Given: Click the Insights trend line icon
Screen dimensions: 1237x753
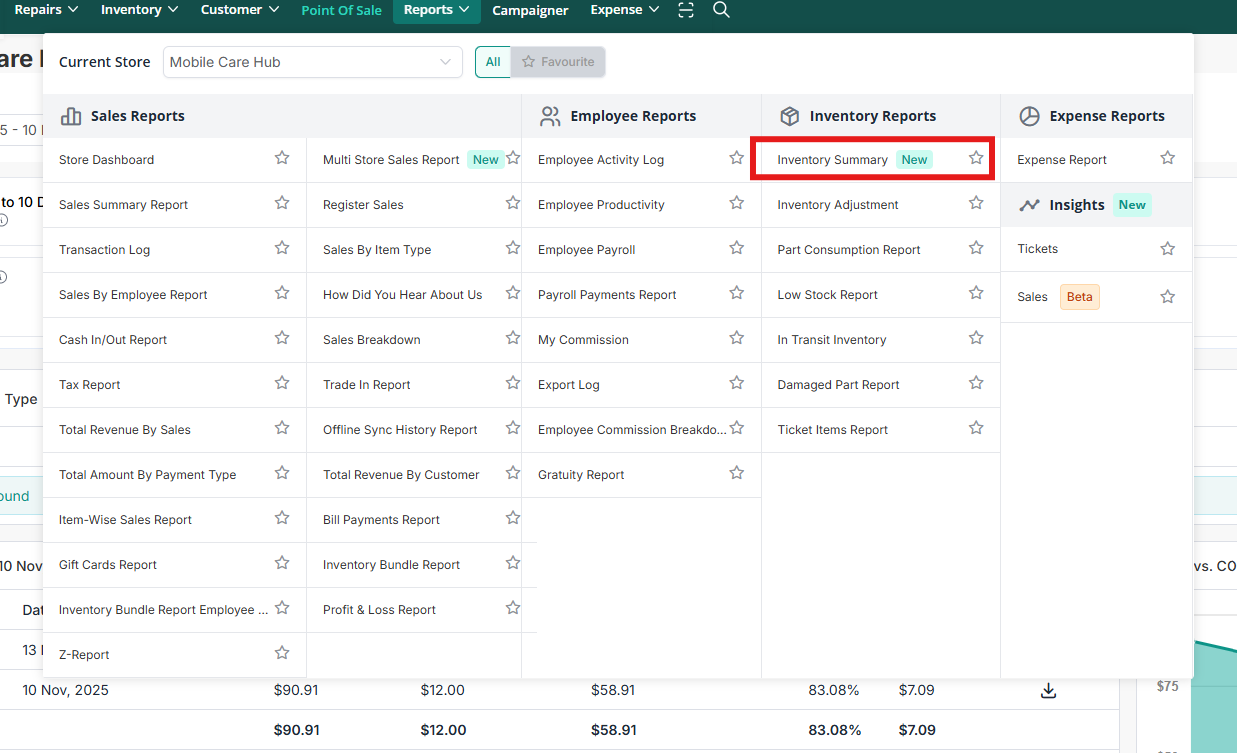Looking at the screenshot, I should point(1029,205).
